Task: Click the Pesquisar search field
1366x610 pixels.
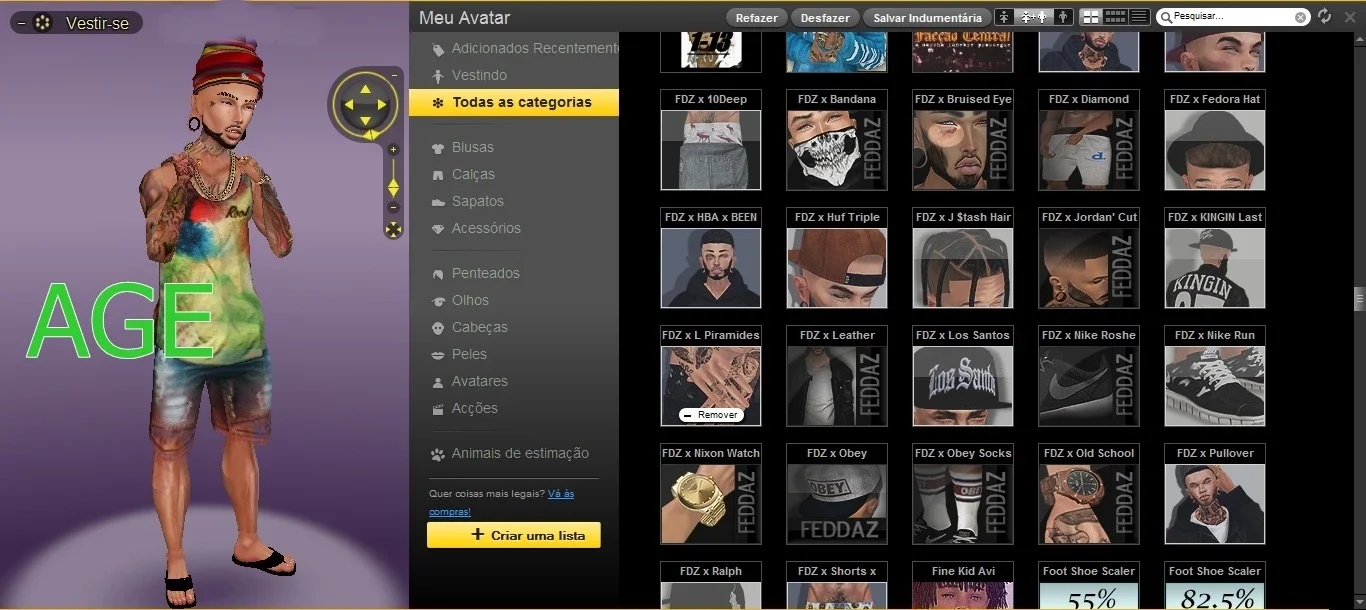Action: coord(1232,17)
